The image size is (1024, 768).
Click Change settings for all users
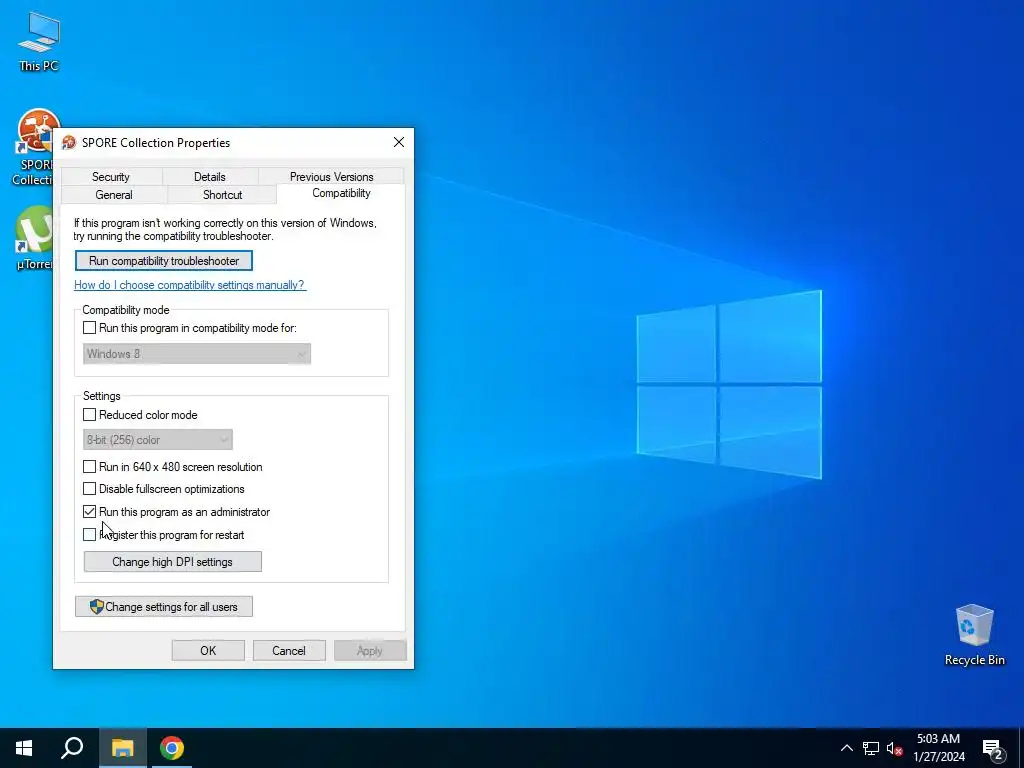pos(164,607)
